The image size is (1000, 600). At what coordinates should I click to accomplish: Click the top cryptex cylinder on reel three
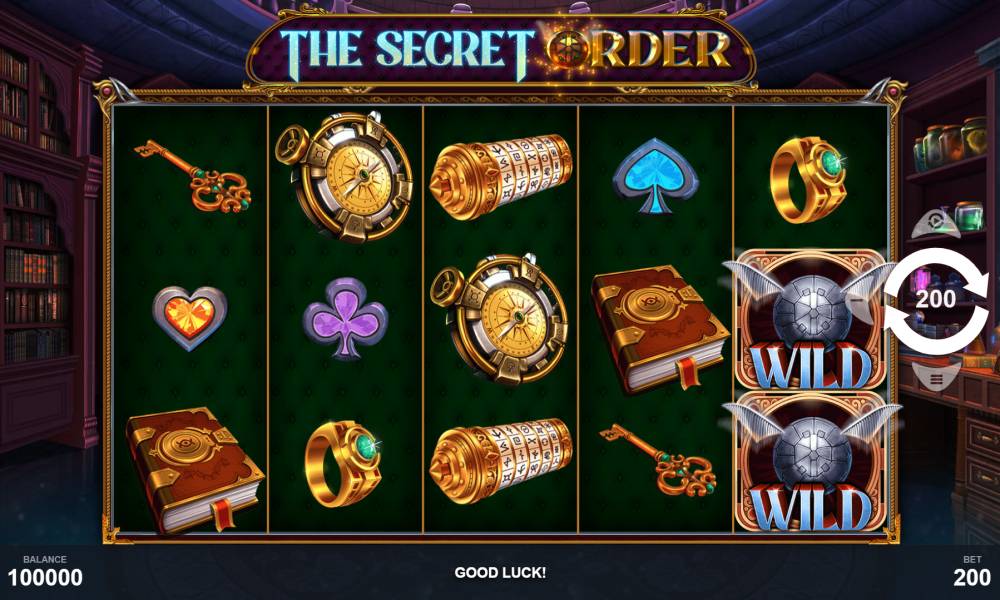click(x=501, y=177)
